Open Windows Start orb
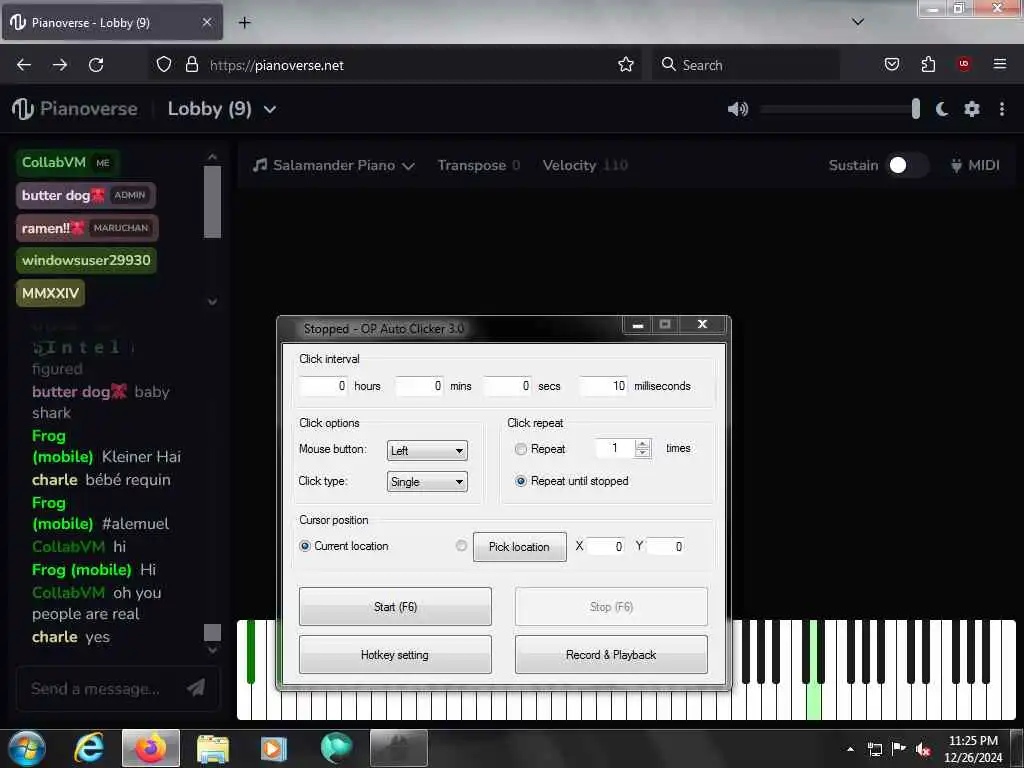Screen dimensions: 1024x768 click(x=26, y=748)
